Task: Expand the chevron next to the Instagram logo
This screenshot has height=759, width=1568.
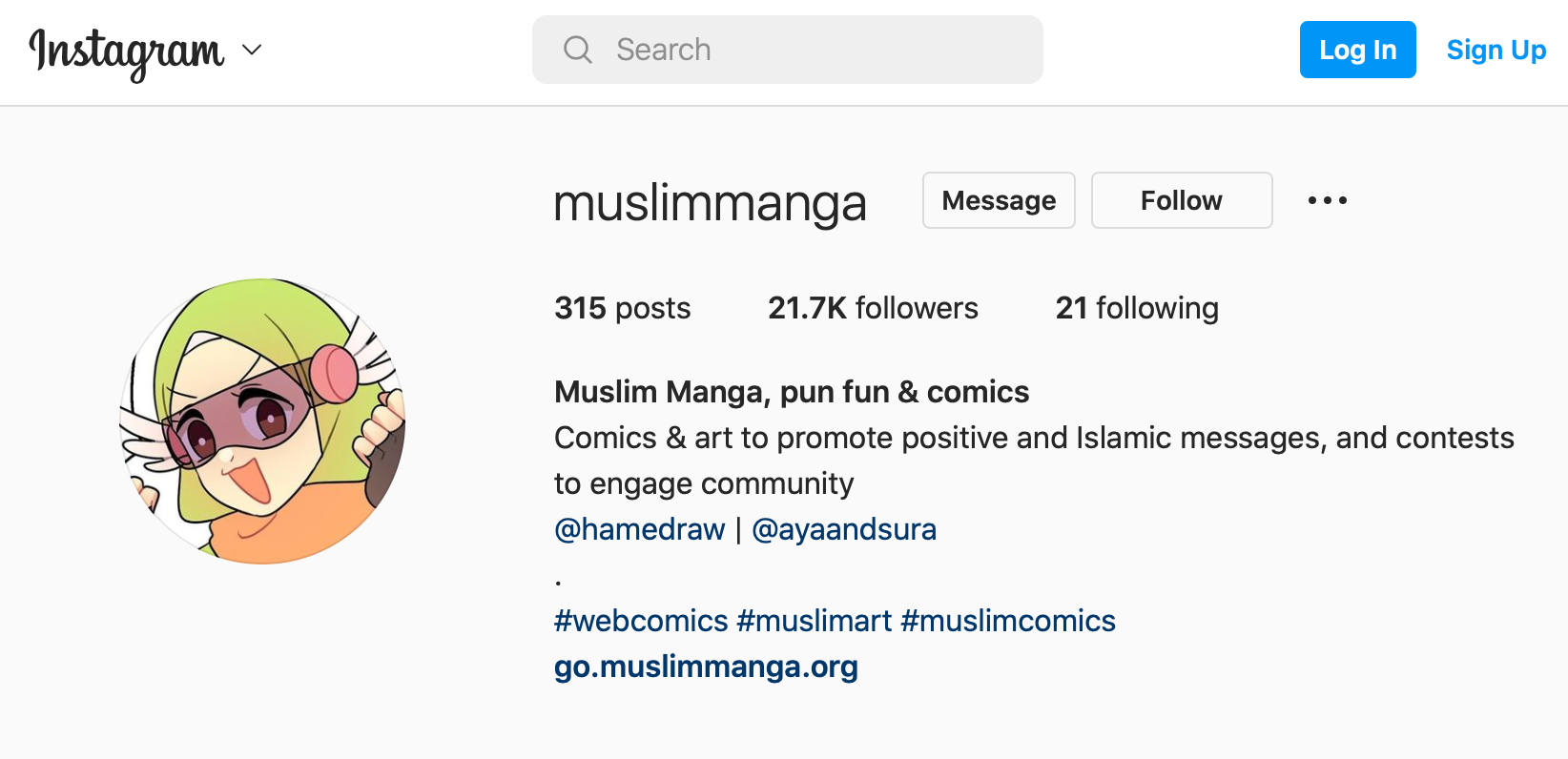Action: click(x=252, y=50)
